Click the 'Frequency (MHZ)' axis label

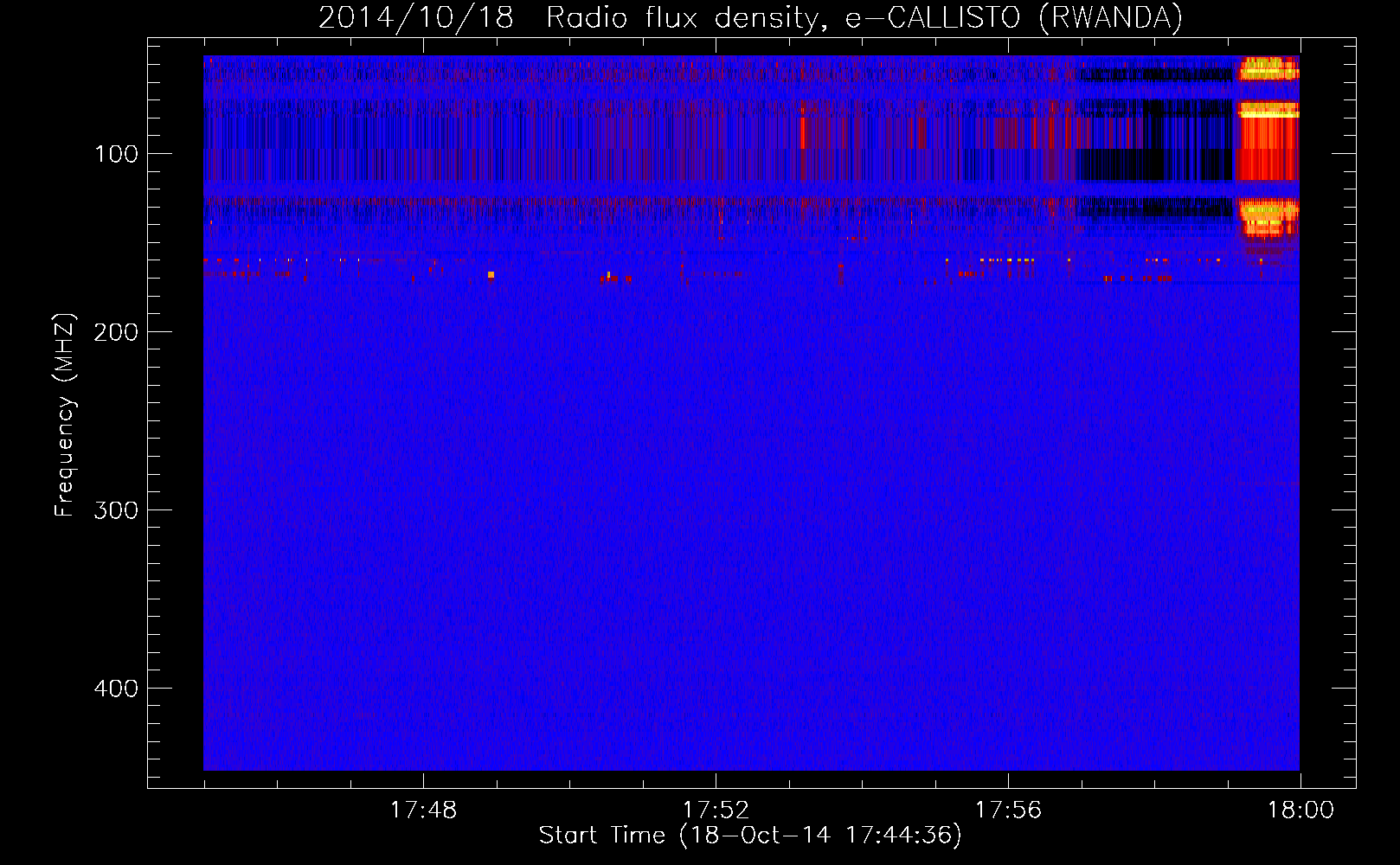(65, 415)
